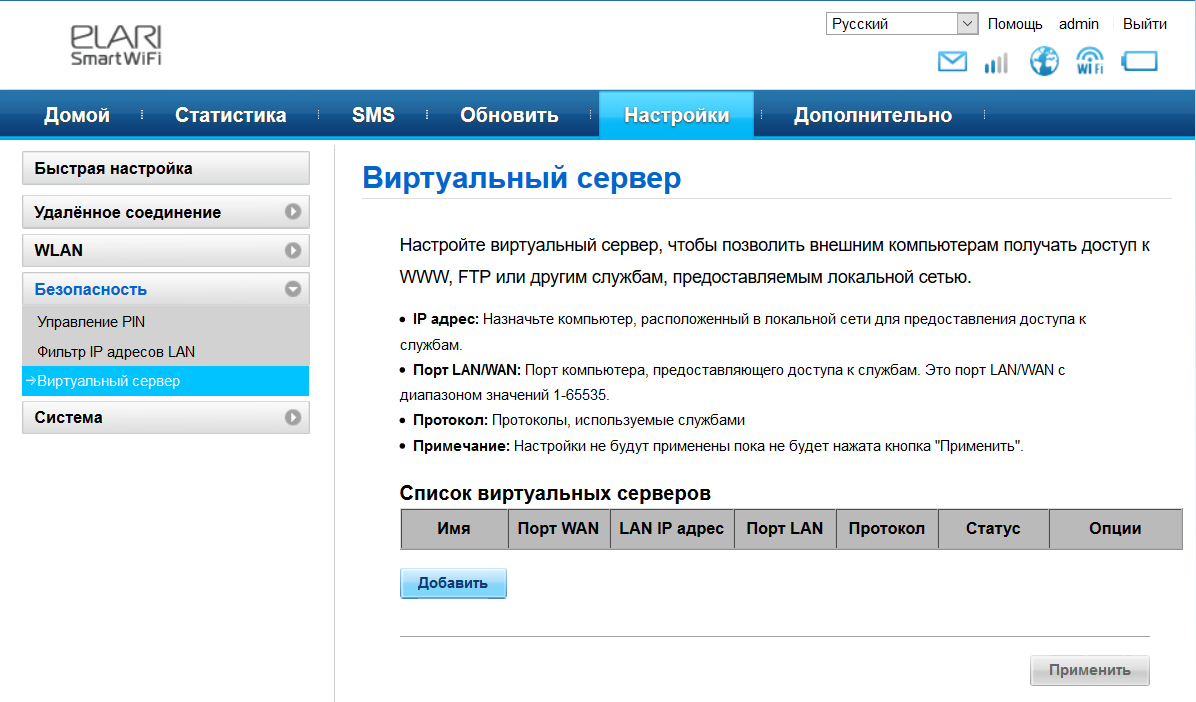The width and height of the screenshot is (1196, 702).
Task: Expand the Удалённое соединение section
Action: pos(166,212)
